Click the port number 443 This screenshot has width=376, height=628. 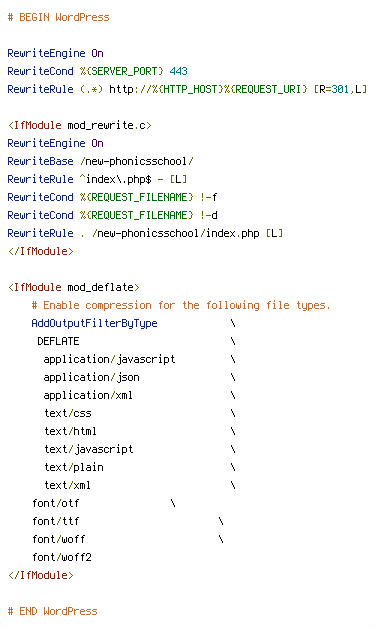(x=179, y=71)
